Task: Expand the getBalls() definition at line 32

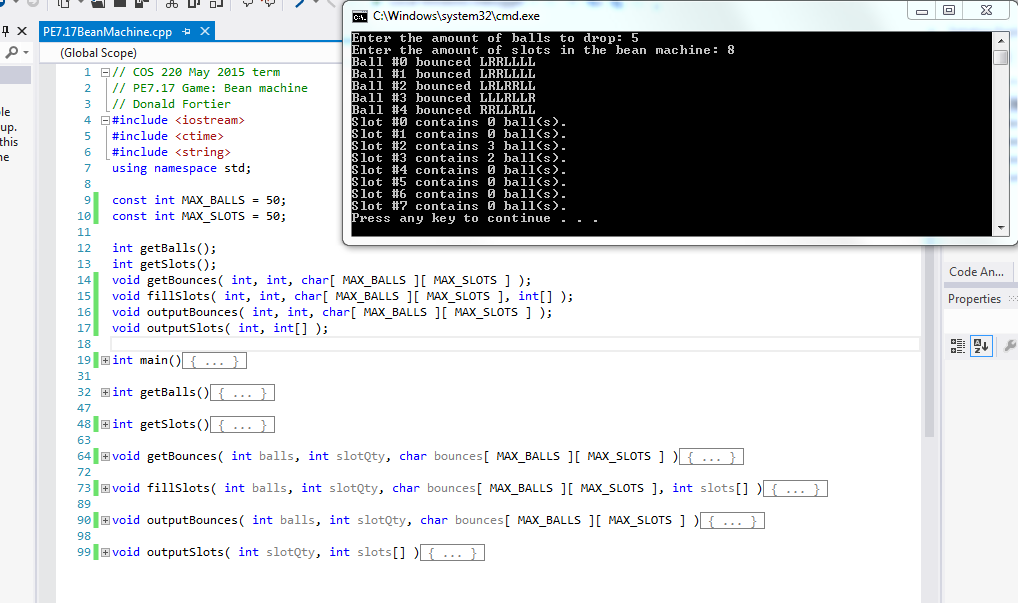Action: point(105,392)
